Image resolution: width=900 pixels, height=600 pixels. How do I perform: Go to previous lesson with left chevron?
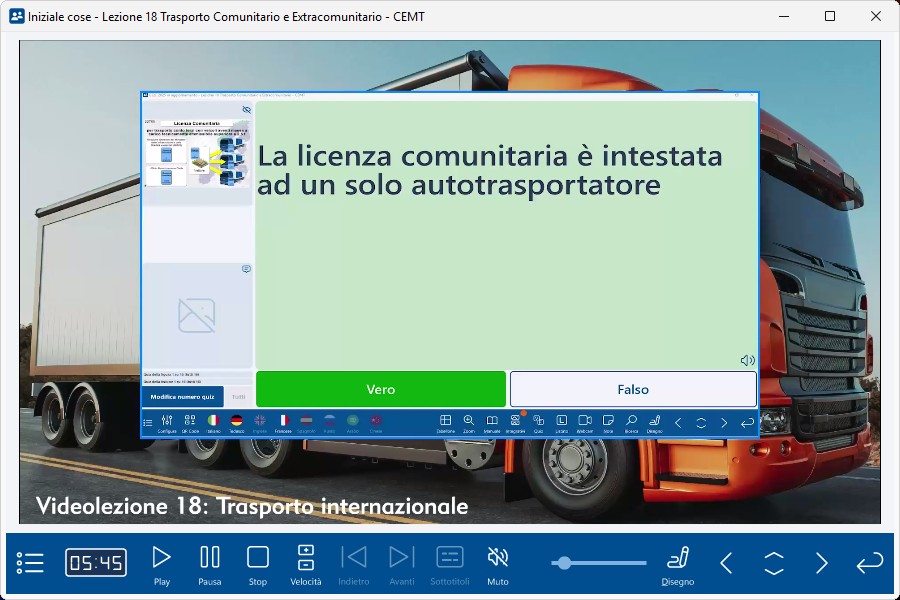727,563
